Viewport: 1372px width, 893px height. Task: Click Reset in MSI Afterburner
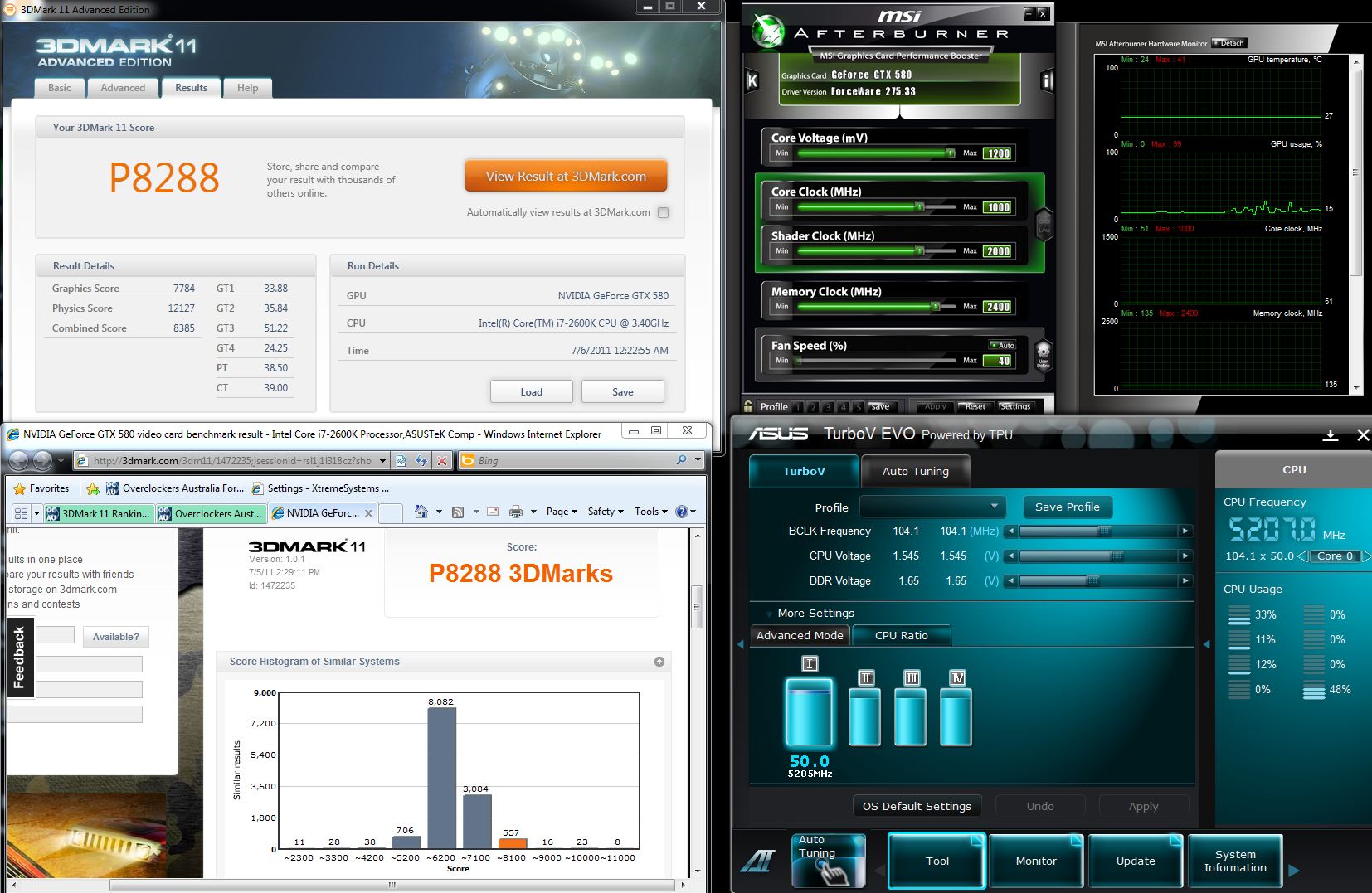[x=975, y=406]
